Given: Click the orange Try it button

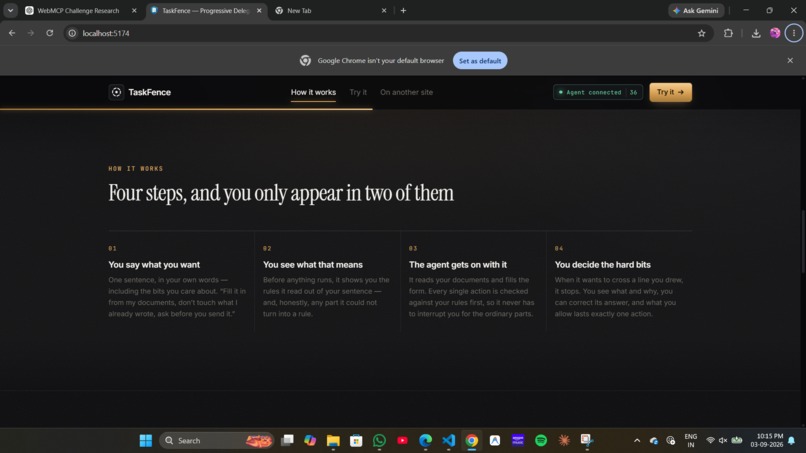Looking at the screenshot, I should (x=670, y=92).
